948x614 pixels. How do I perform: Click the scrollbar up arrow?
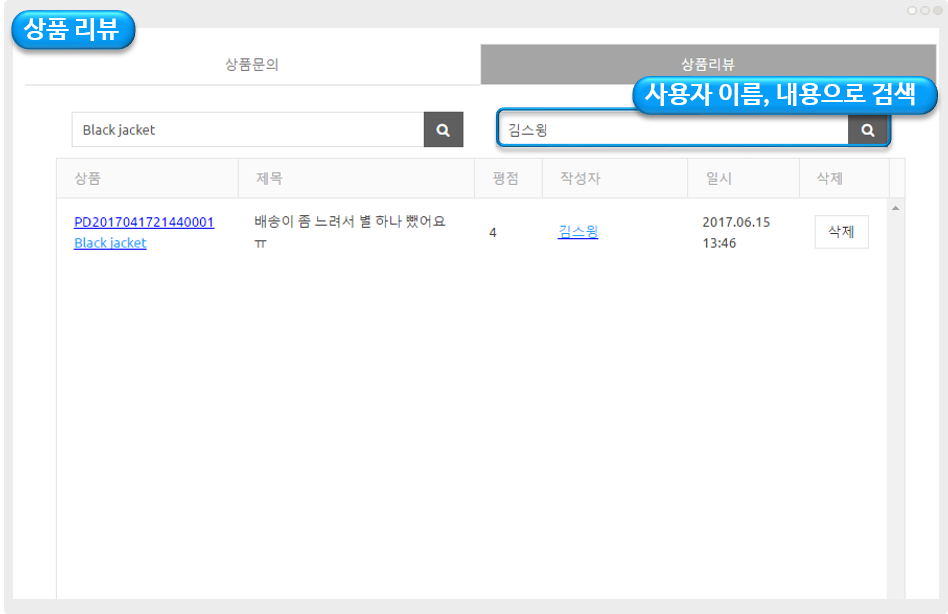pos(895,208)
